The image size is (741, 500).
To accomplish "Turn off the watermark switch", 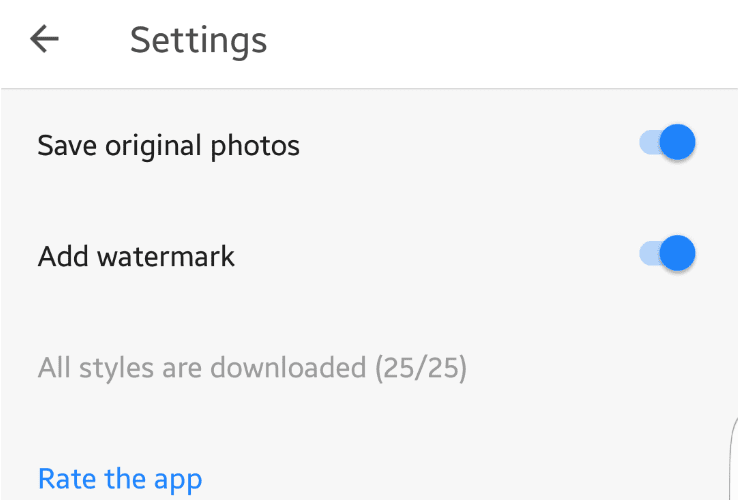I will point(667,254).
